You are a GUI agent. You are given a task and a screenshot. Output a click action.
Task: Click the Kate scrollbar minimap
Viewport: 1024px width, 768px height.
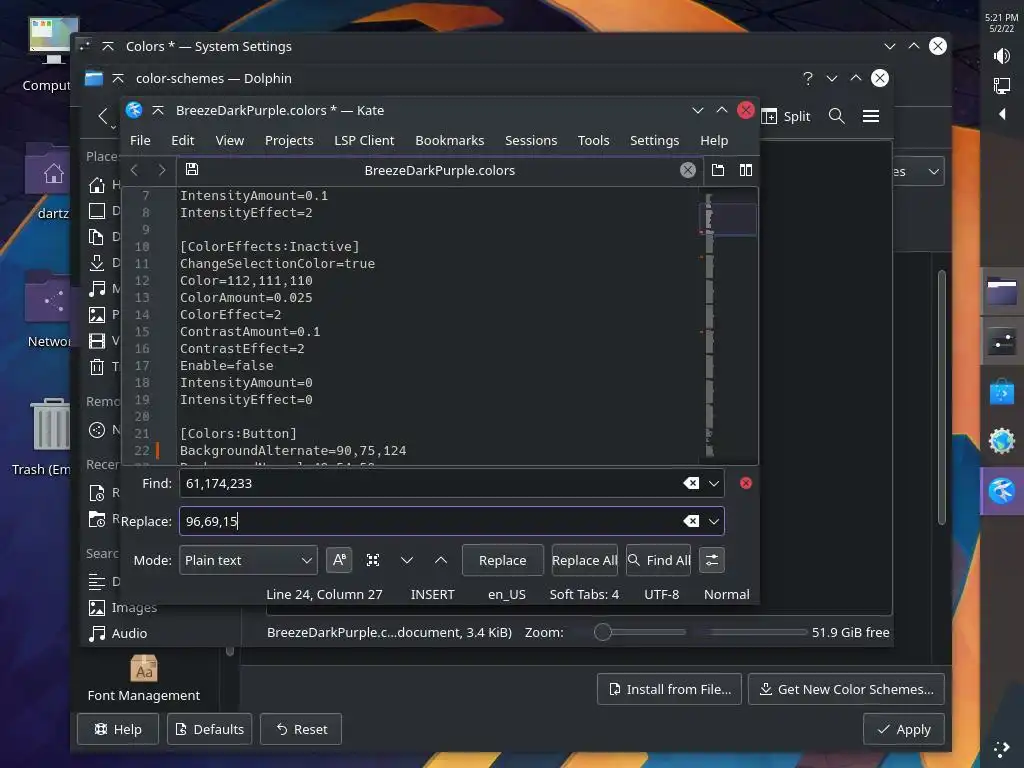(728, 325)
